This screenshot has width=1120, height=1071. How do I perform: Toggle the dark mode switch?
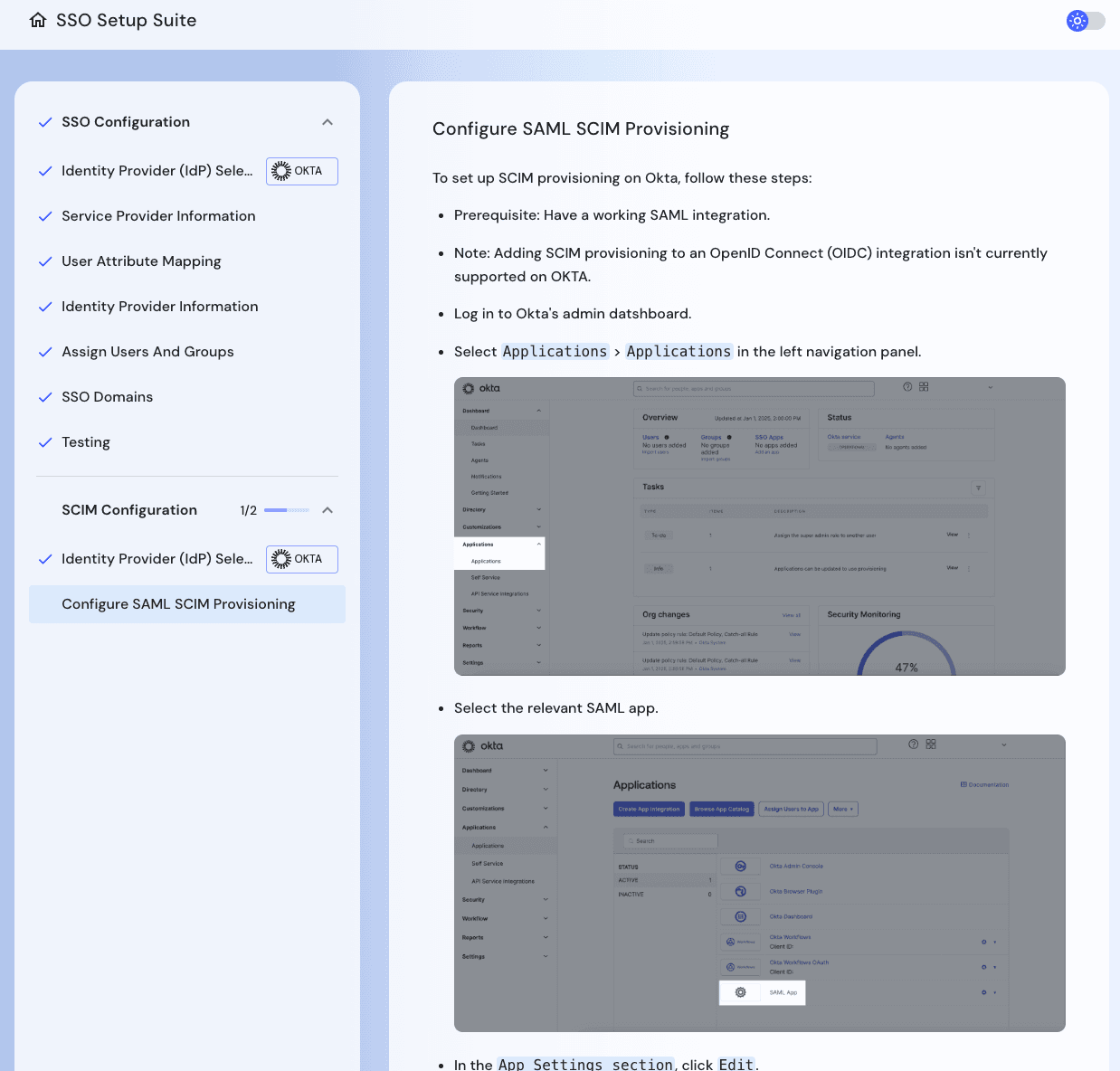point(1086,21)
